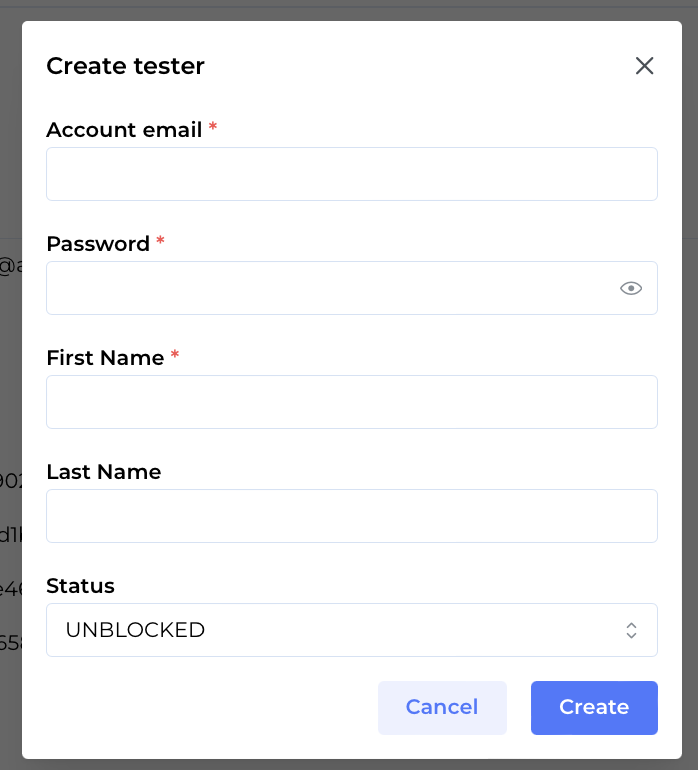The image size is (698, 770).
Task: Click the Create button
Action: pyautogui.click(x=594, y=708)
